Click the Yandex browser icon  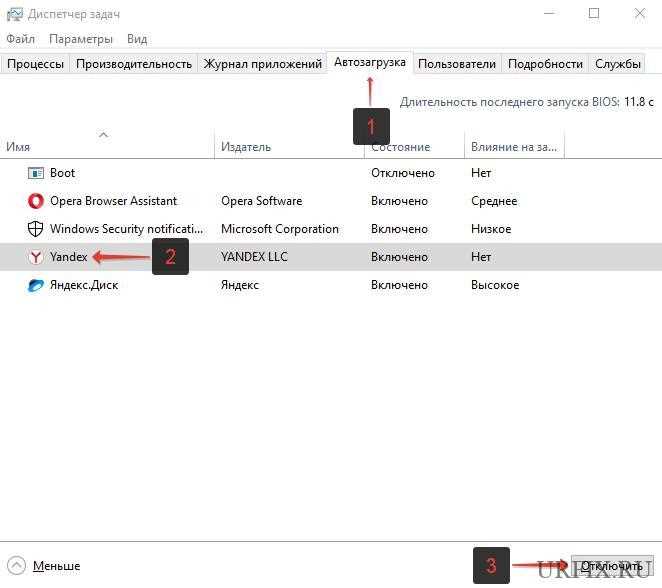[35, 257]
